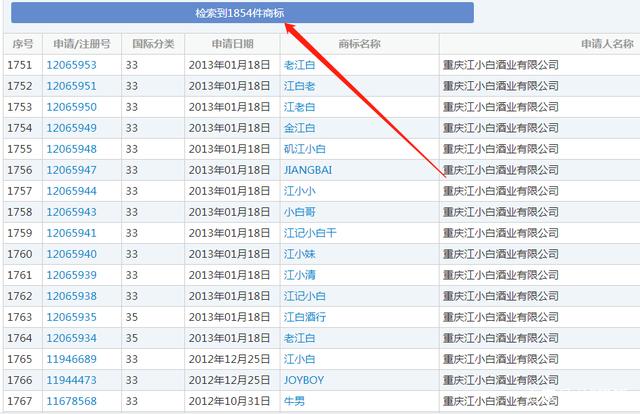Select applicant 重庆江小白酒业有限公司 in row 1752
The height and width of the screenshot is (414, 640).
click(501, 86)
